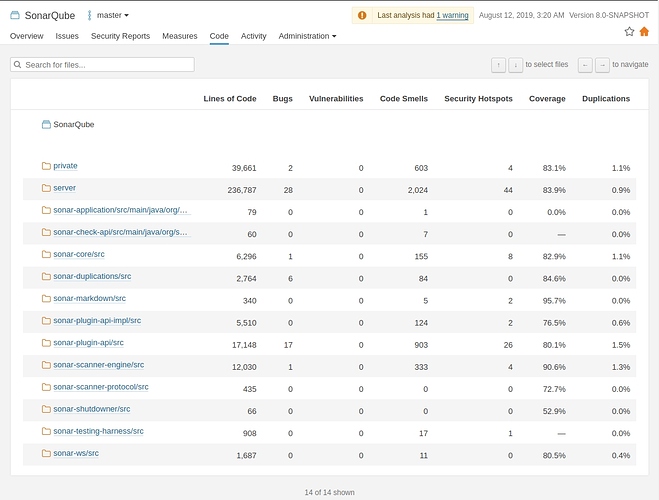Click the SonarQube project icon in header

click(15, 16)
